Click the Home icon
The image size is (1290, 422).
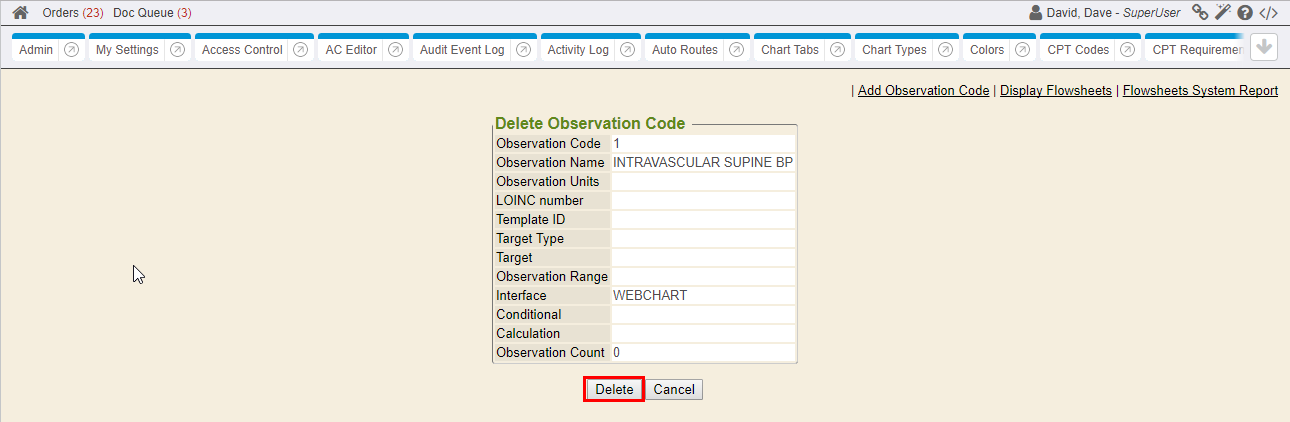[x=20, y=13]
